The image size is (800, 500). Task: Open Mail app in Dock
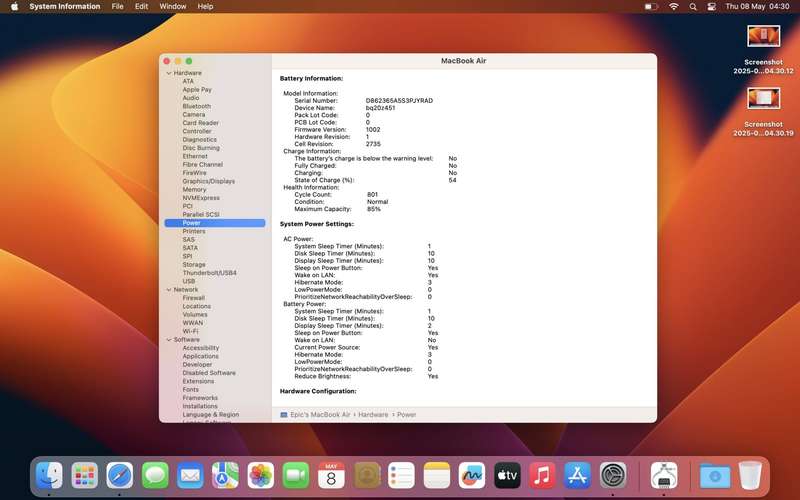(190, 476)
